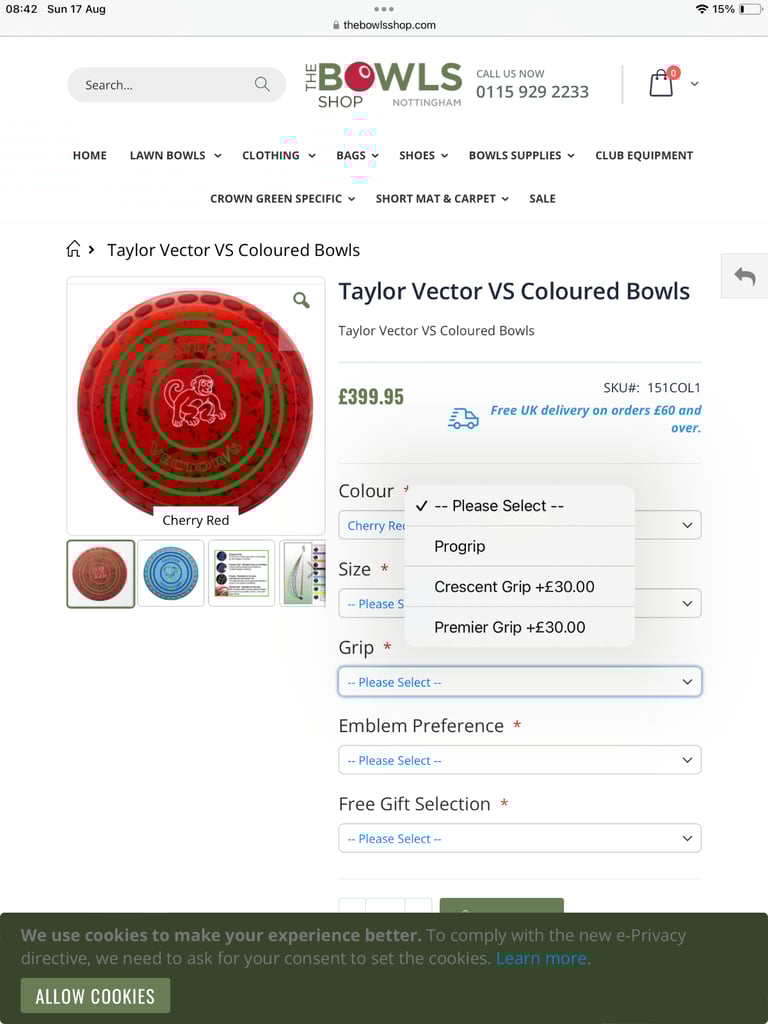768x1024 pixels.
Task: Open the shopping bag cart icon
Action: [662, 83]
